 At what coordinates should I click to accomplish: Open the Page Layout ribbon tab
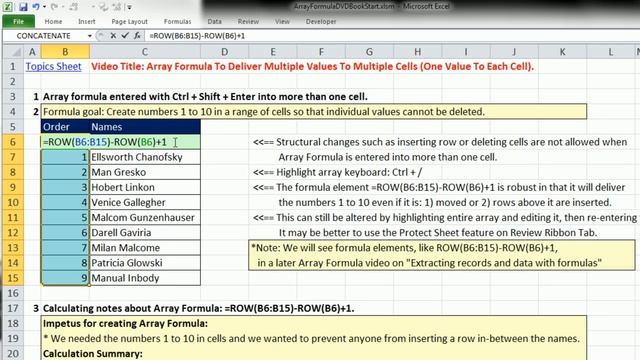point(129,21)
